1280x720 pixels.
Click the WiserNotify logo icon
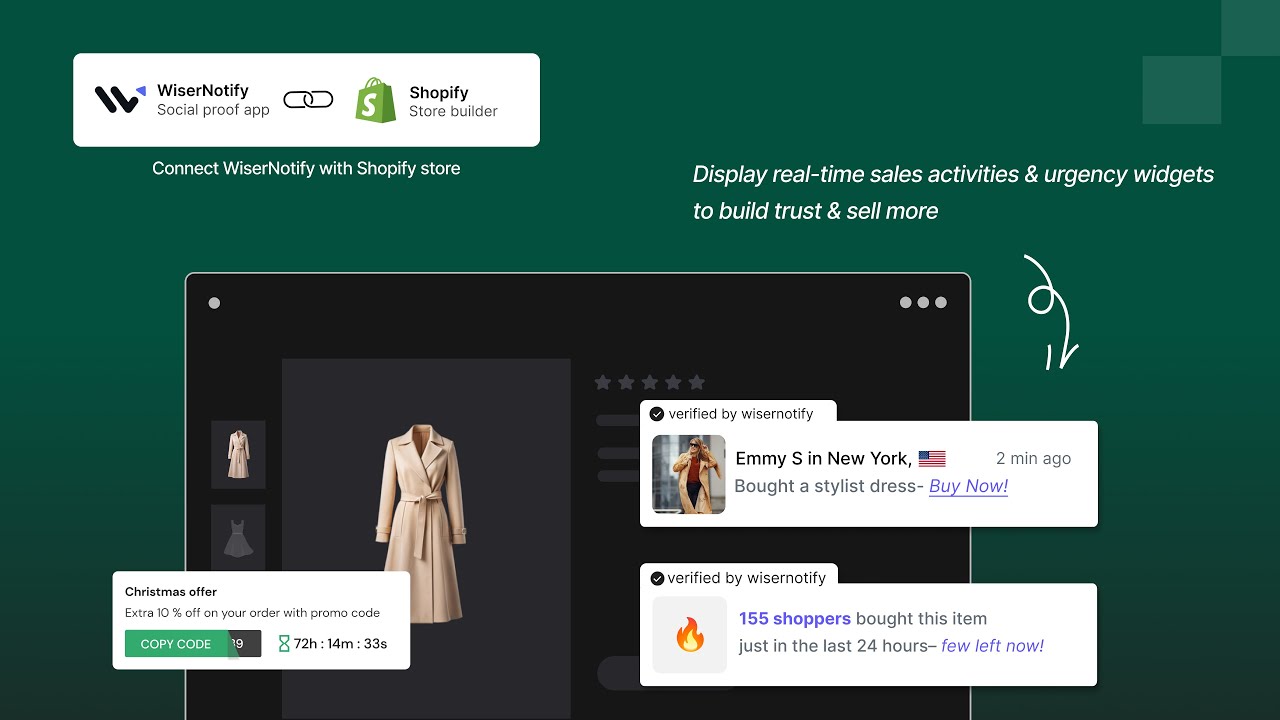(120, 99)
